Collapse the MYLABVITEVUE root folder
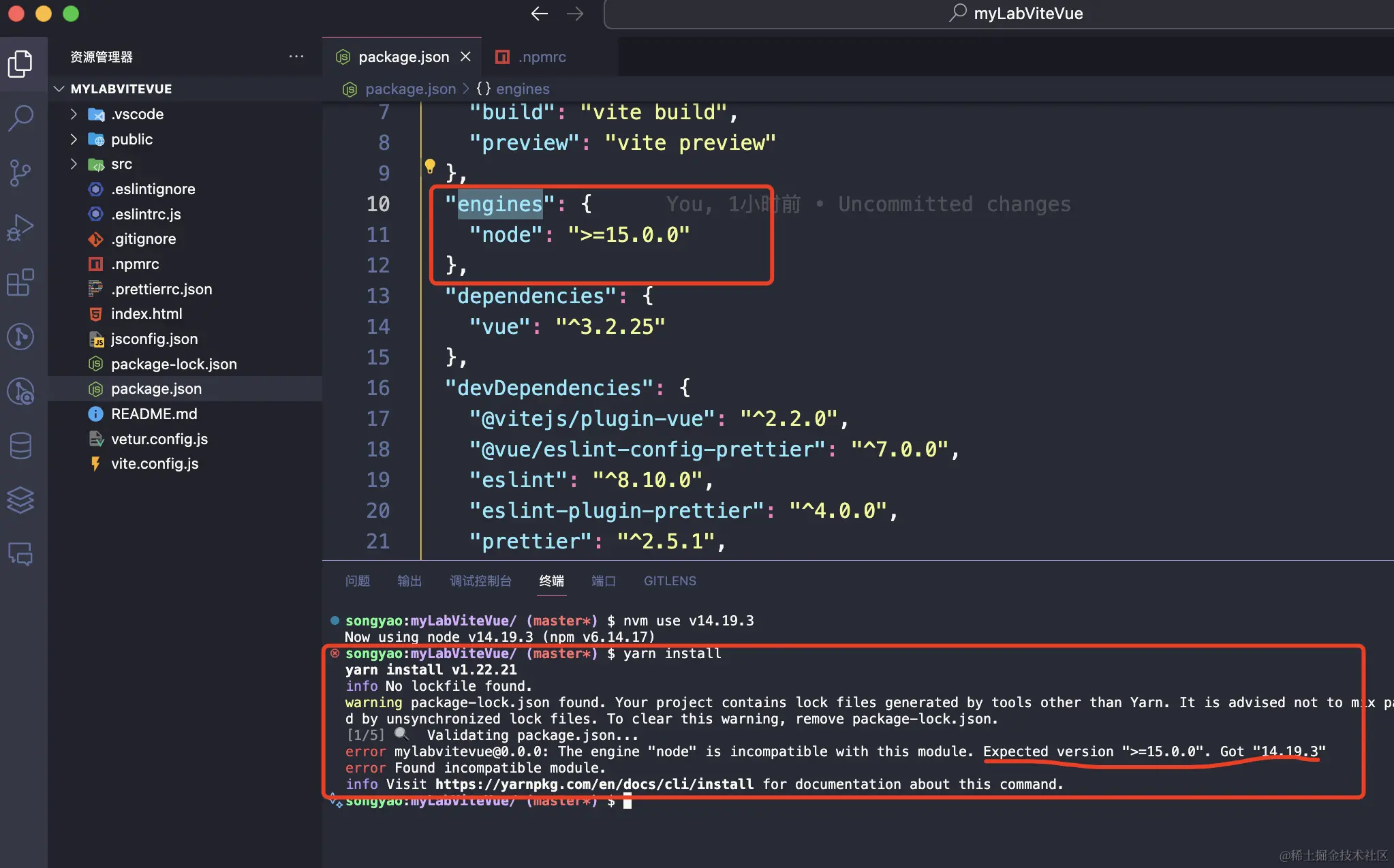The width and height of the screenshot is (1394, 868). point(59,89)
